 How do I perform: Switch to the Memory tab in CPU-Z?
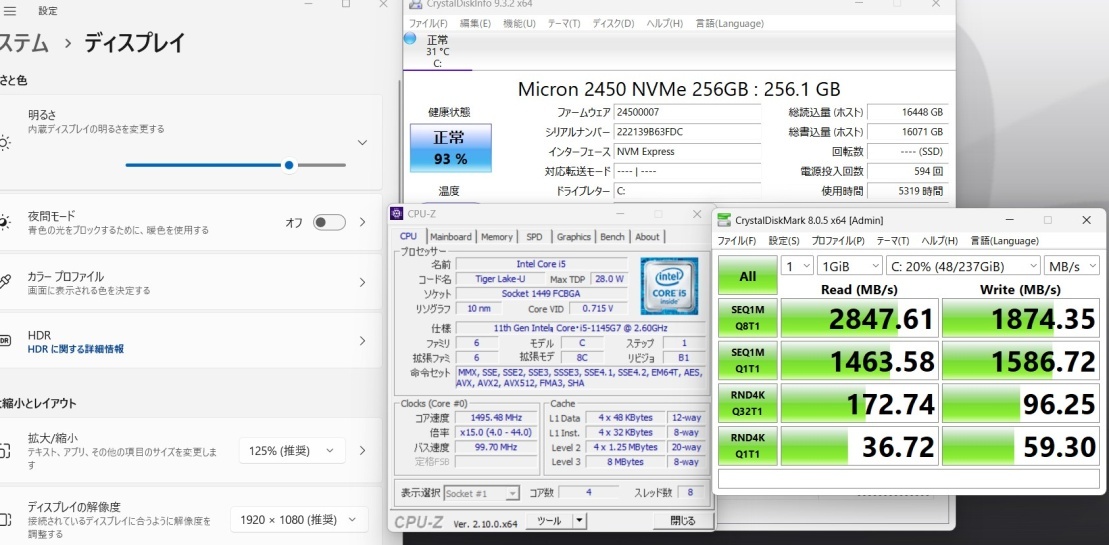tap(497, 237)
